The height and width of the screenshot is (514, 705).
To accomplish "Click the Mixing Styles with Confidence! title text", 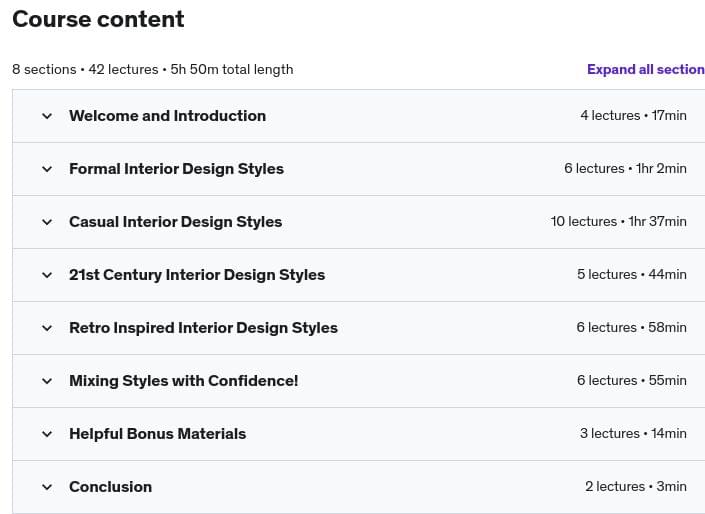I will 183,381.
